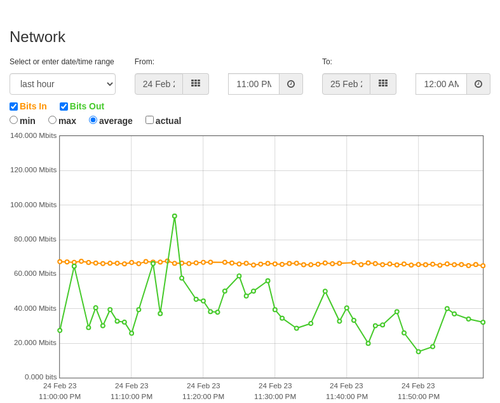500x403 pixels.
Task: Open the To date calendar picker icon
Action: (x=383, y=84)
